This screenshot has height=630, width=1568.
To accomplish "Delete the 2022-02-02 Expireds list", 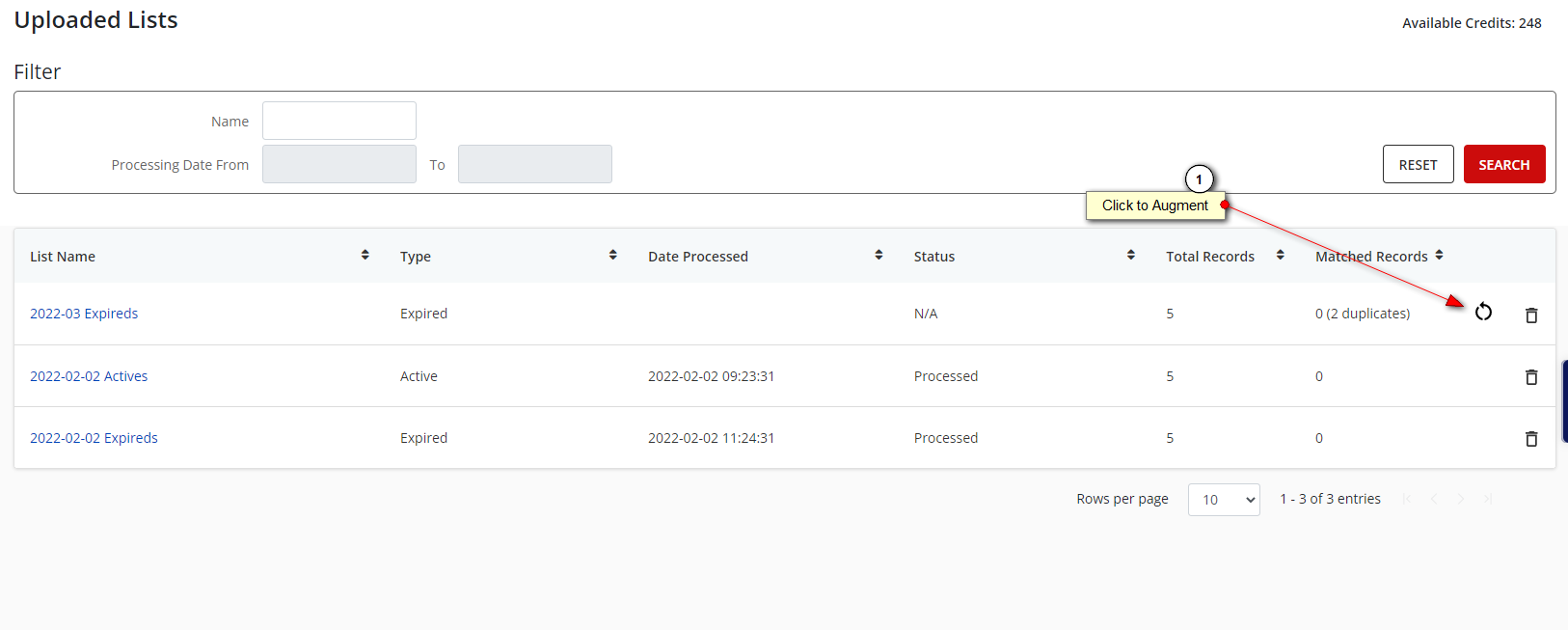I will [x=1531, y=438].
